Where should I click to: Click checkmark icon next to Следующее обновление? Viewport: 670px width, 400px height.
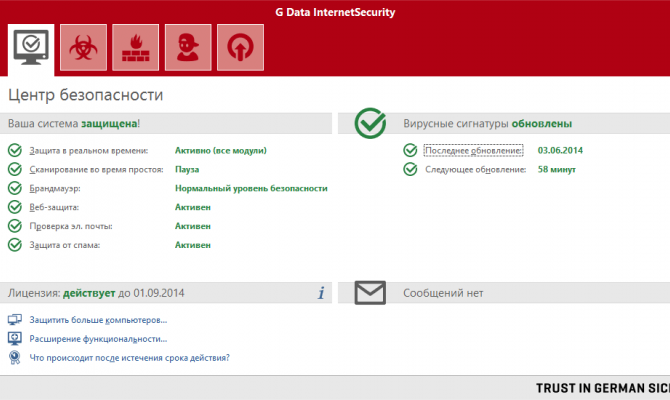[410, 169]
